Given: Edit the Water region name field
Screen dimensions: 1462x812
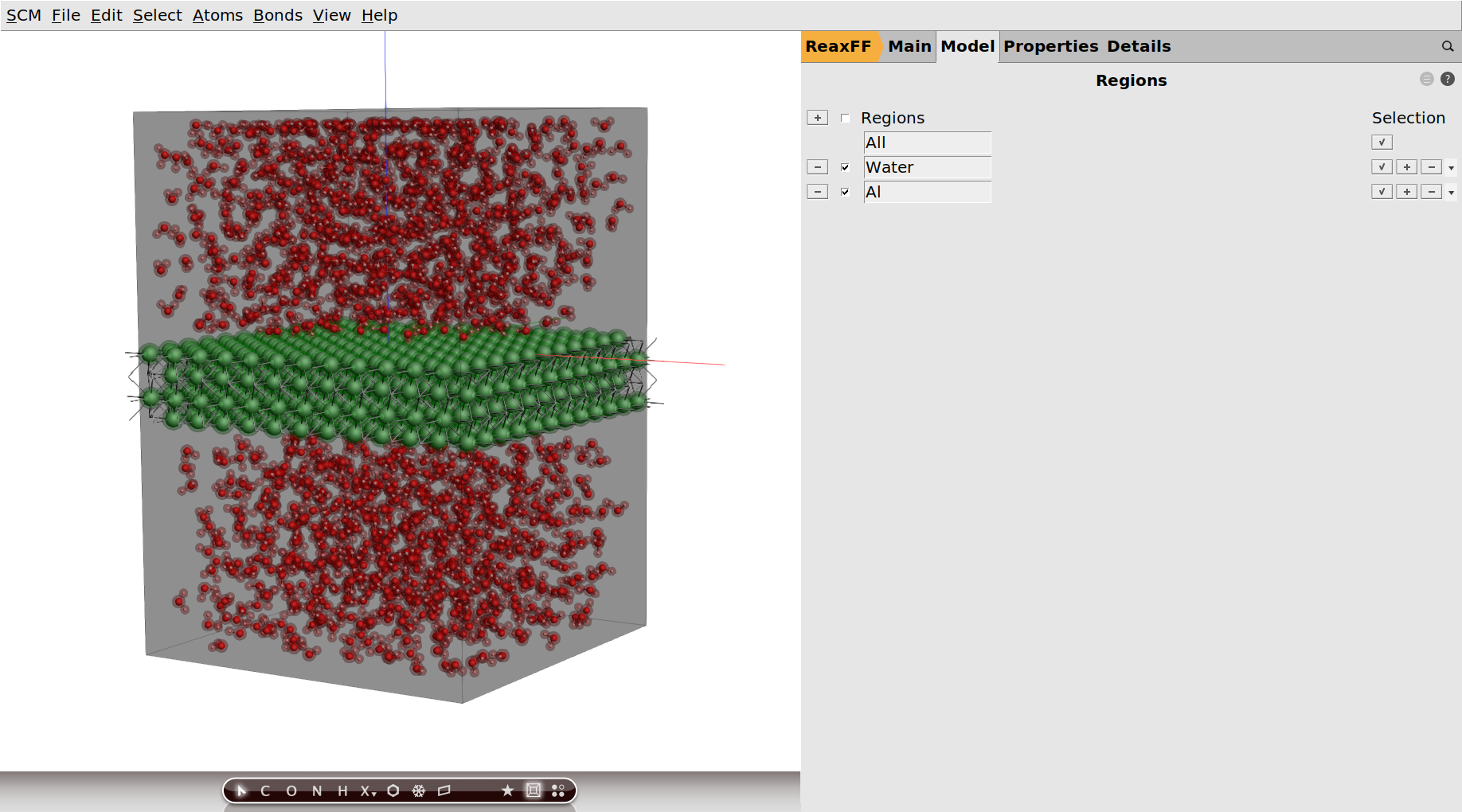Looking at the screenshot, I should pyautogui.click(x=928, y=167).
